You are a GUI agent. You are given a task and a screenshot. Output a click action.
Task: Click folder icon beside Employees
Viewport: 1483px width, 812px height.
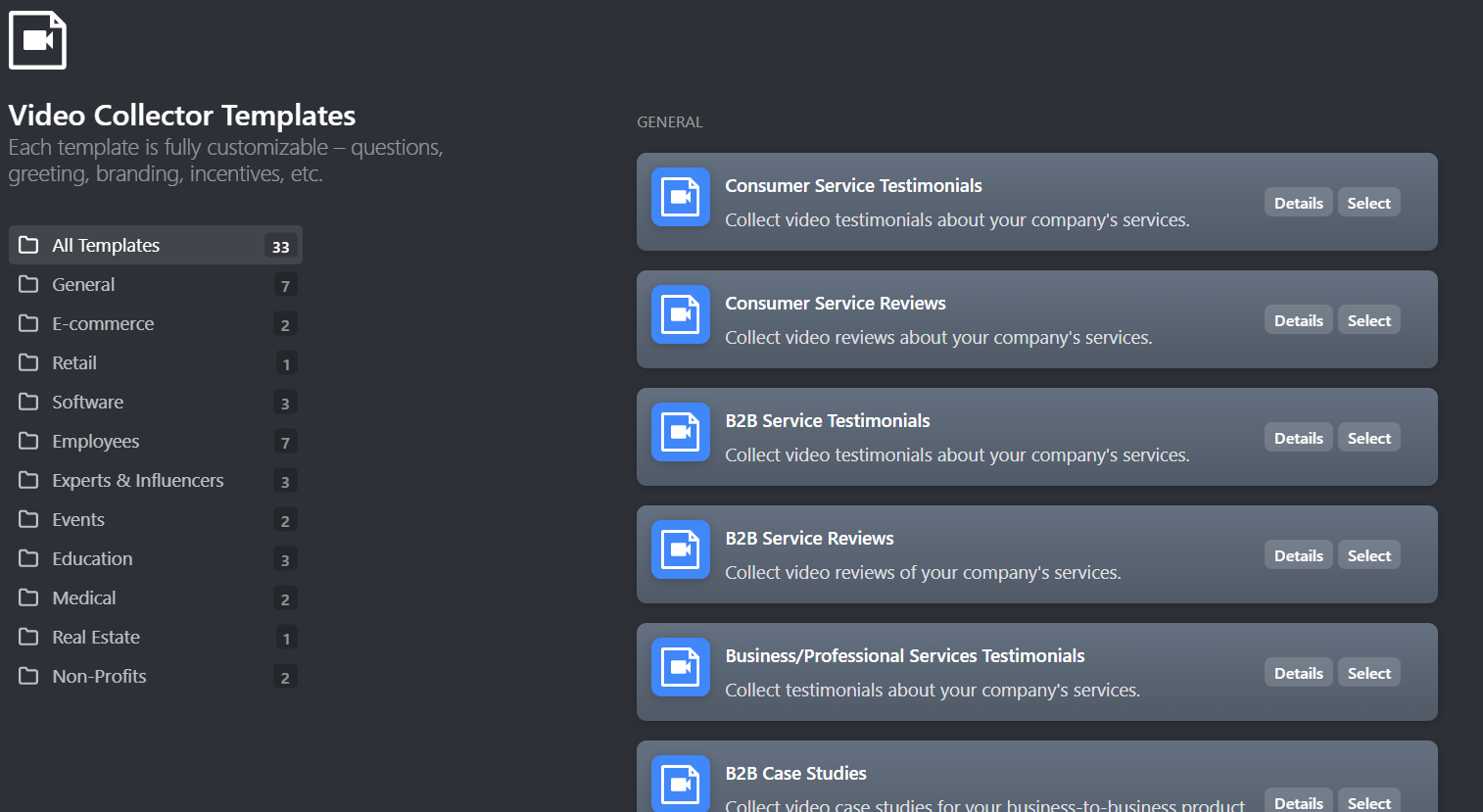[28, 441]
